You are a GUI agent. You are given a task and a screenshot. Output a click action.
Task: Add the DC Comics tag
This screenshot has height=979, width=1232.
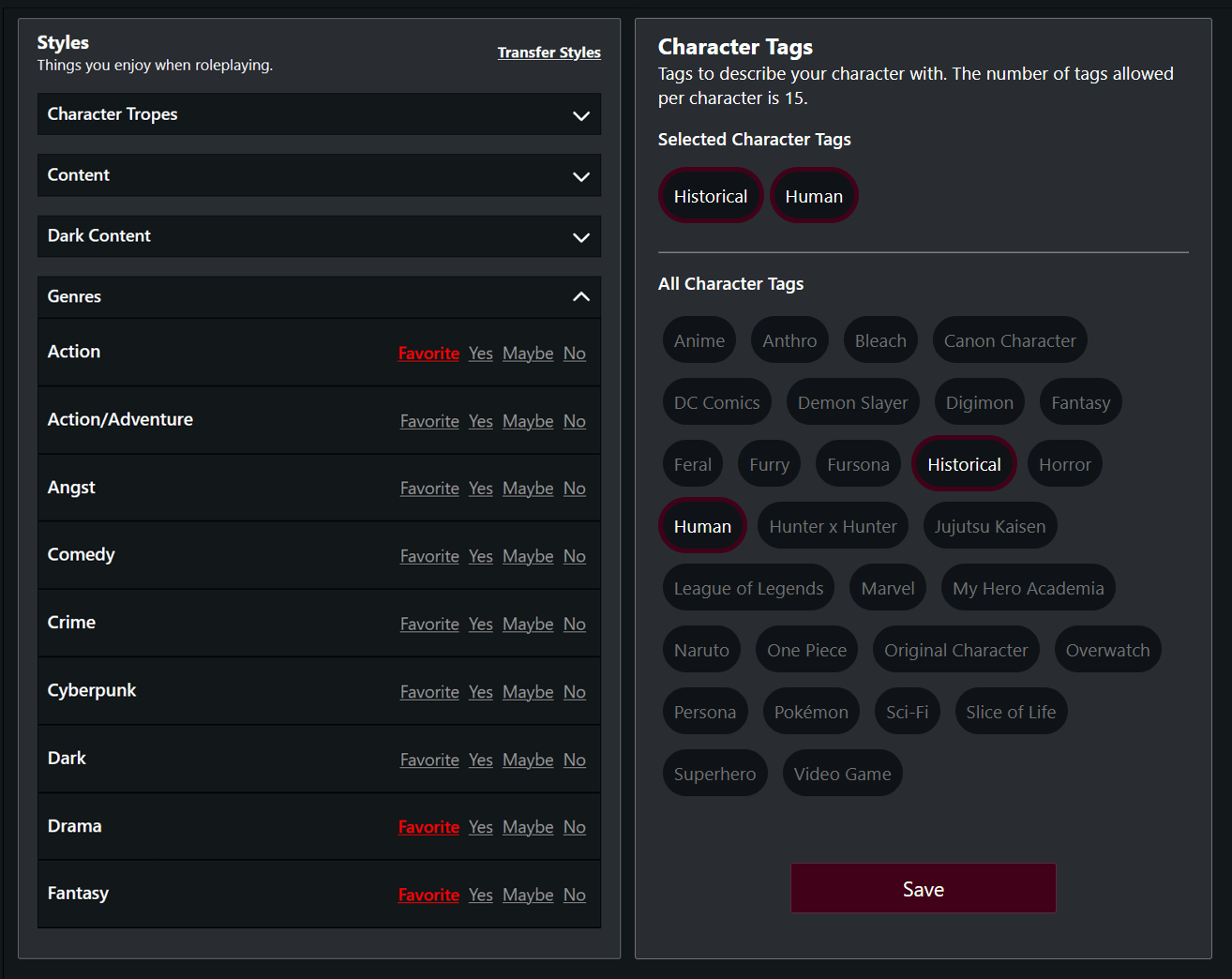[717, 402]
